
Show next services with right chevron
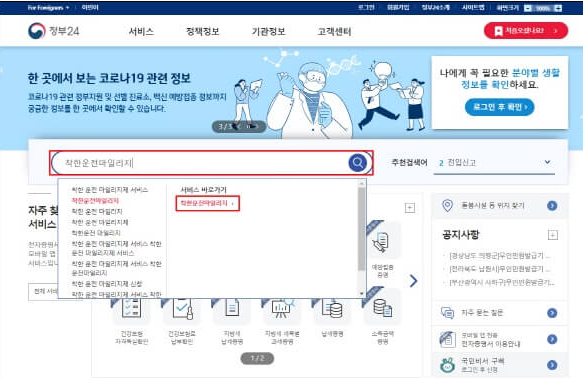[x=413, y=281]
